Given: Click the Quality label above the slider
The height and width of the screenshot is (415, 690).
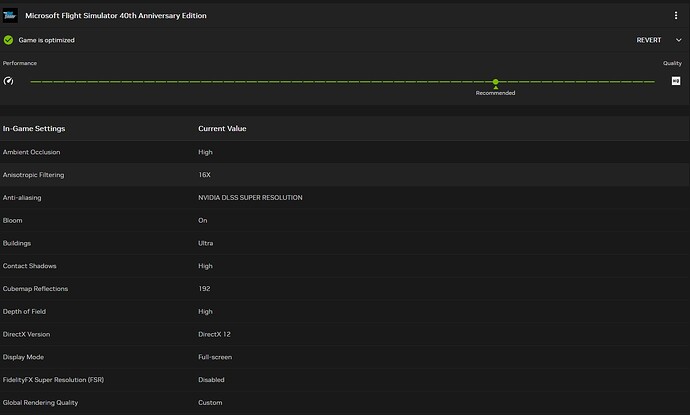Looking at the screenshot, I should coord(672,63).
